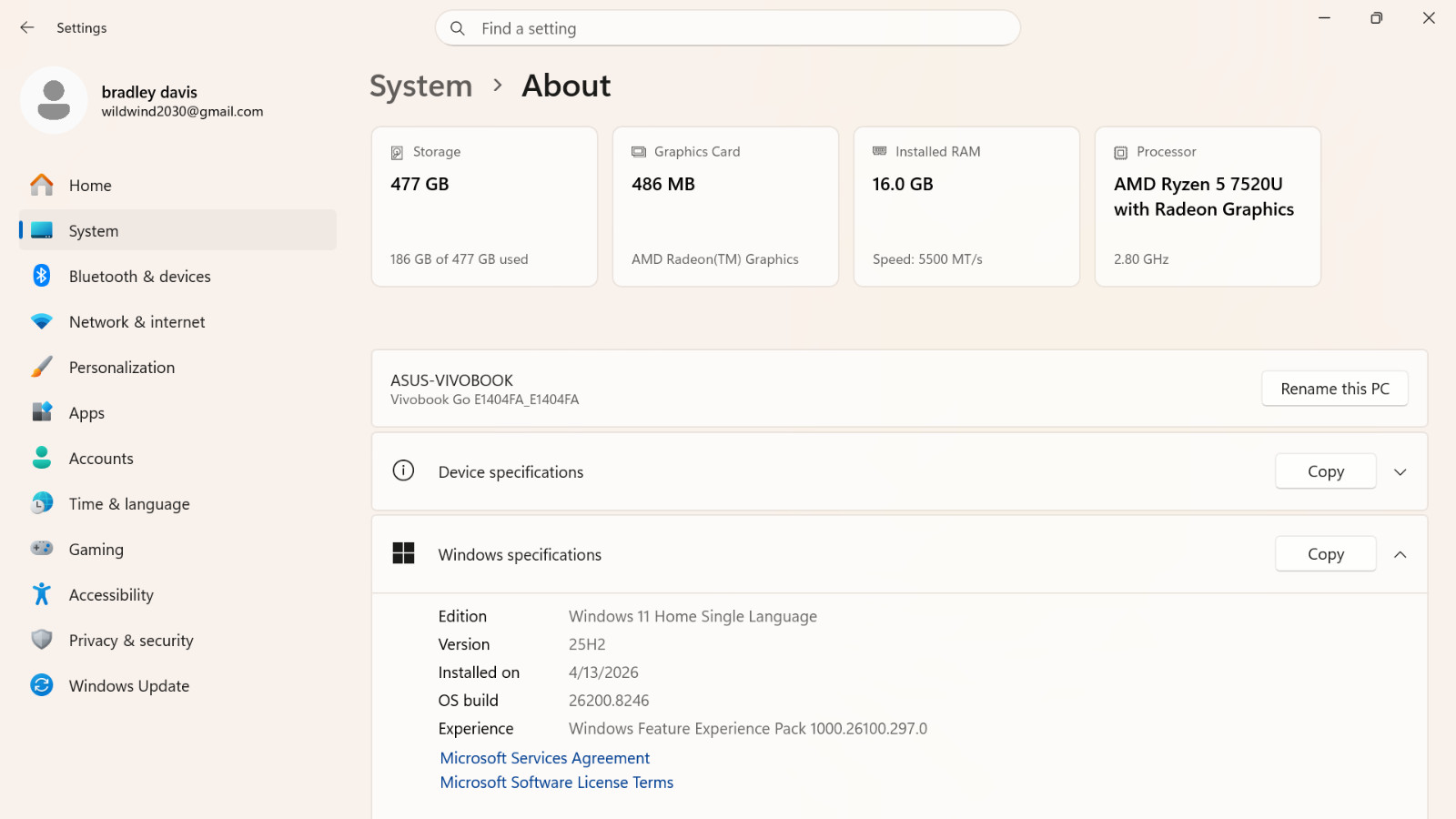The image size is (1456, 819).
Task: Click the Windows 11 Home Single Language value
Action: tap(693, 616)
